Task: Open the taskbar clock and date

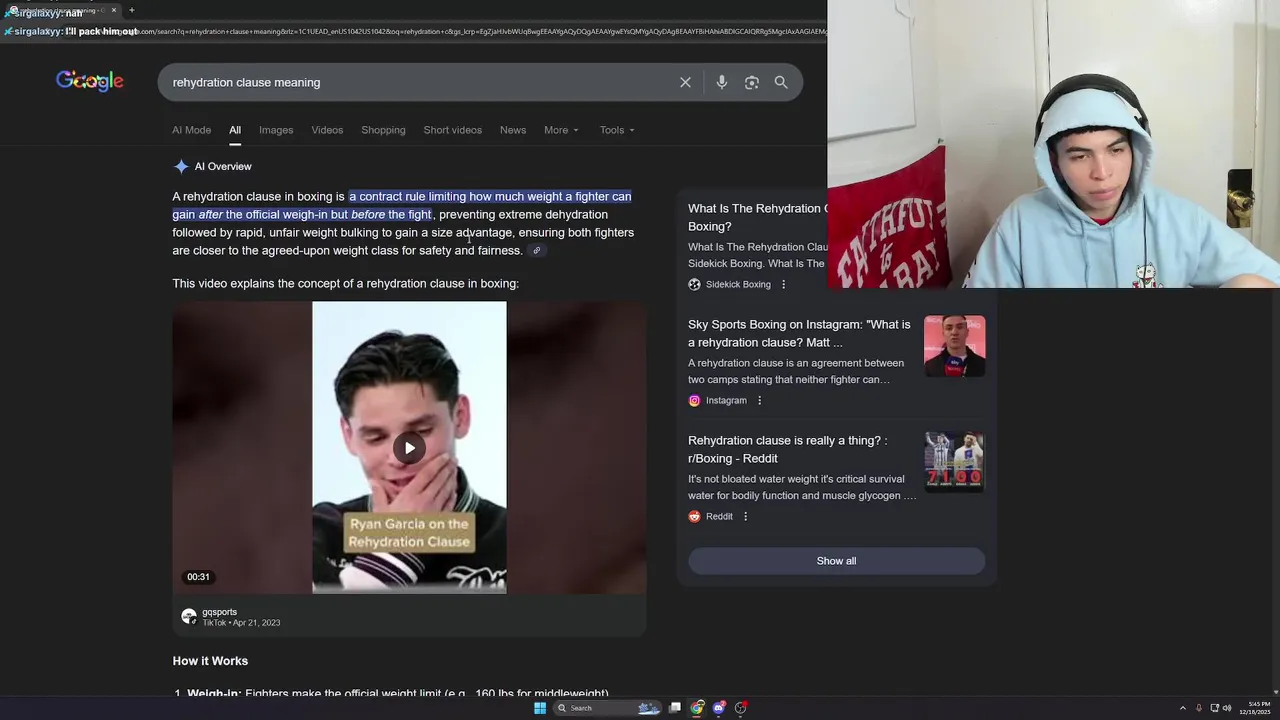Action: tap(1257, 708)
